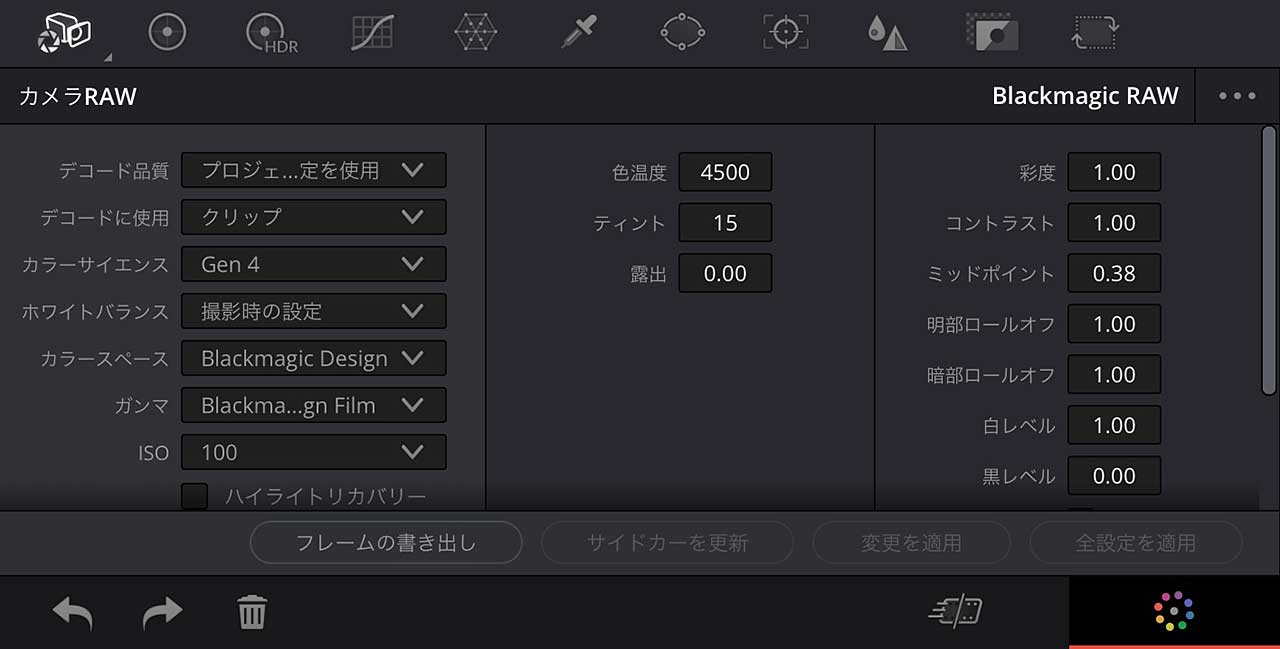Open the three-dot options menu
1280x649 pixels.
(x=1237, y=96)
